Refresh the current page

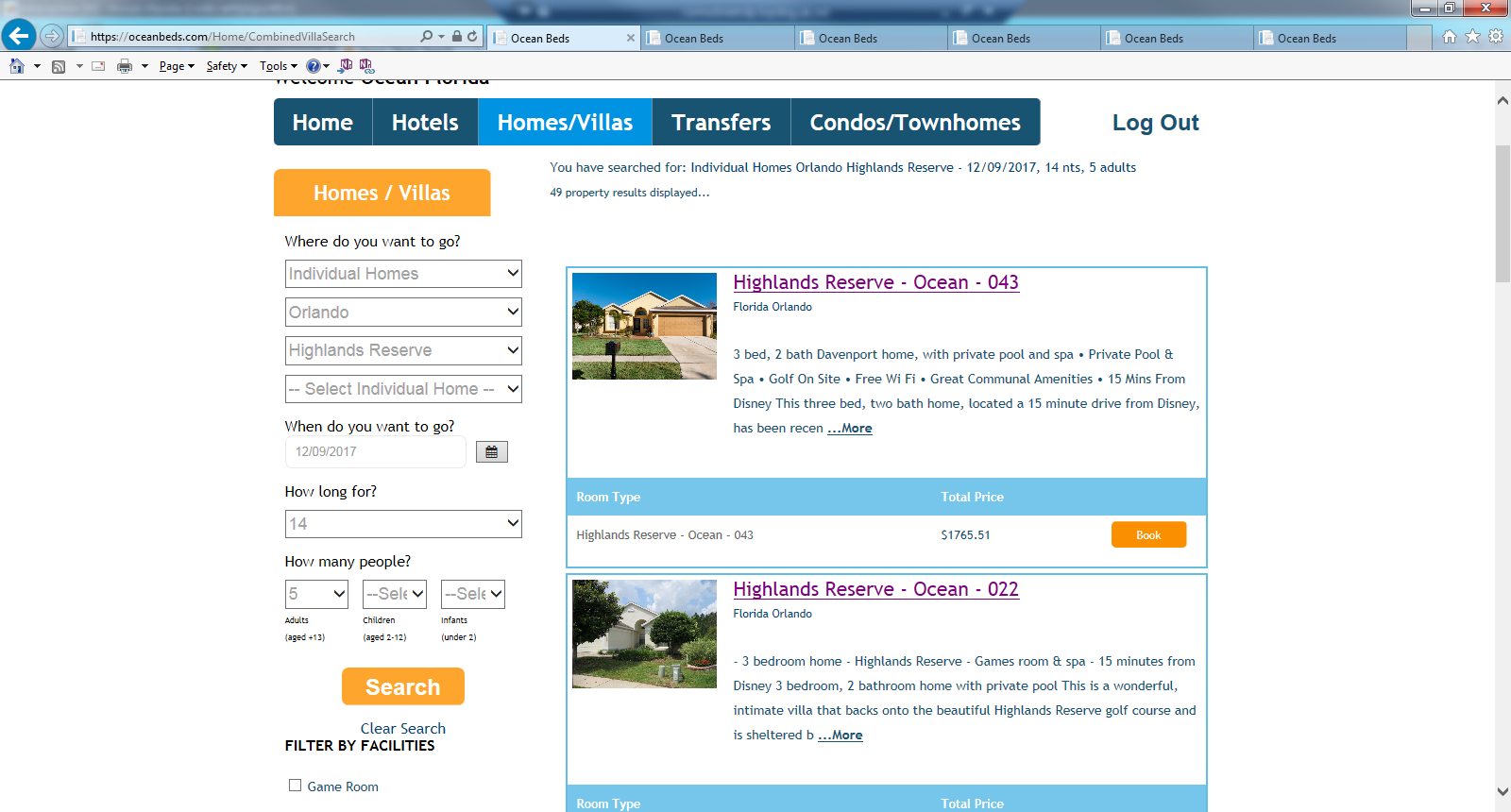tap(472, 37)
